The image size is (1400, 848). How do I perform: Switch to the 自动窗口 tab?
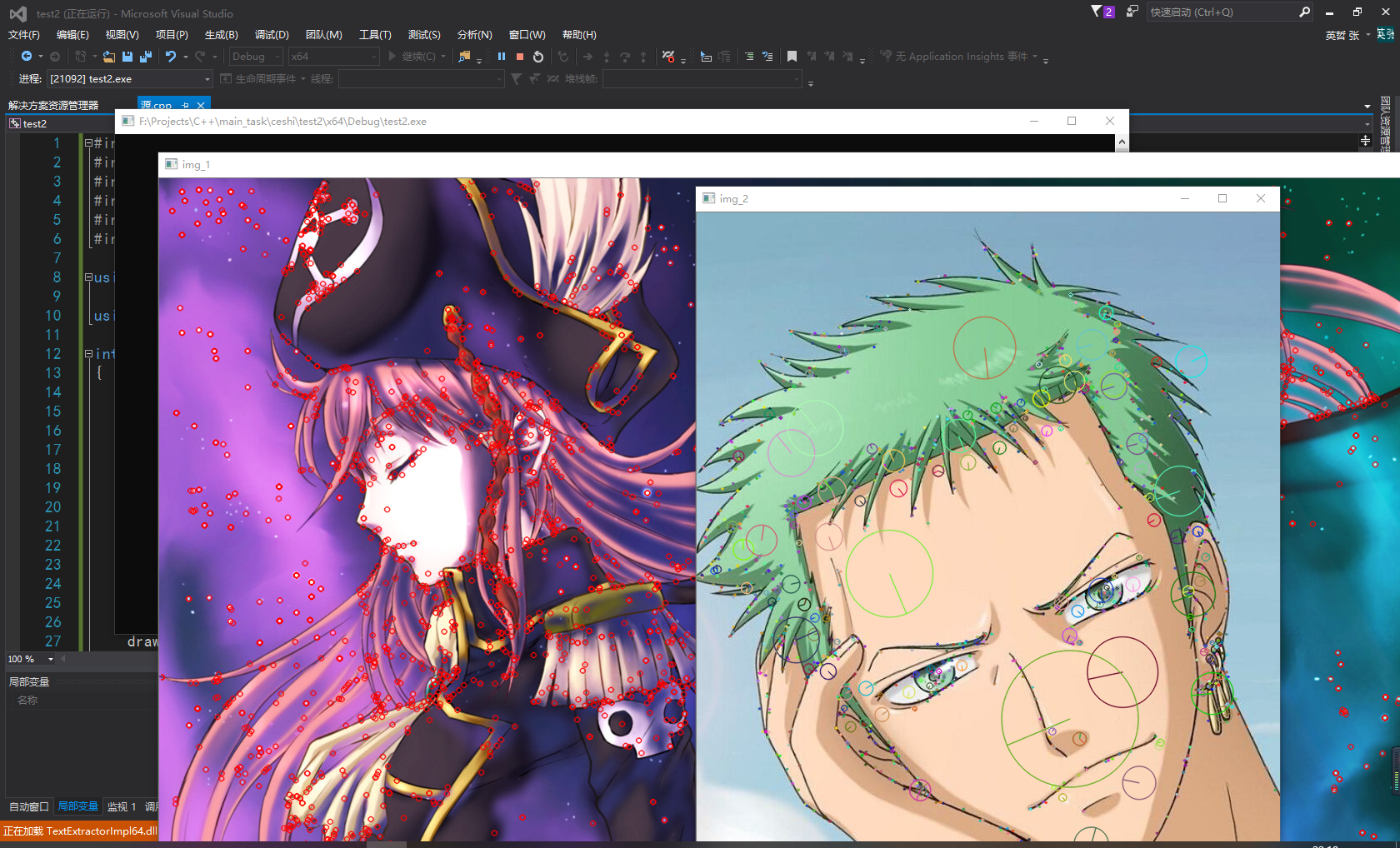coord(29,806)
